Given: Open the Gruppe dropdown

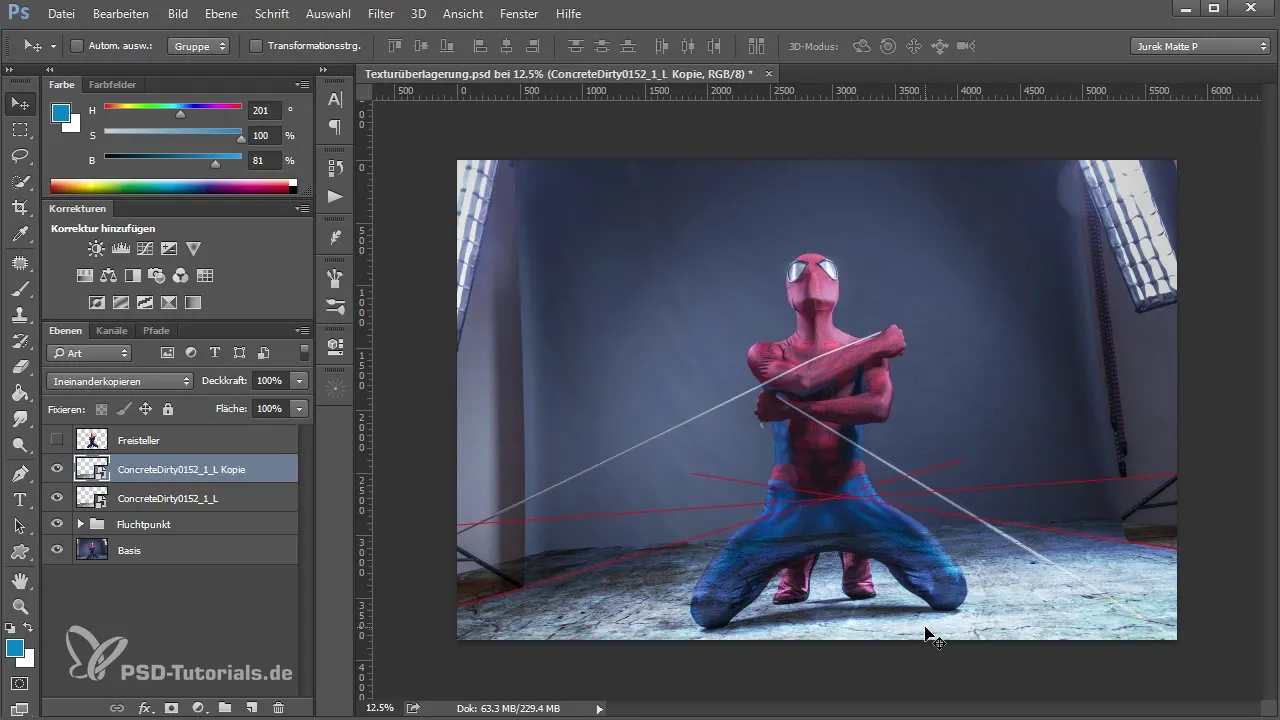Looking at the screenshot, I should [198, 46].
